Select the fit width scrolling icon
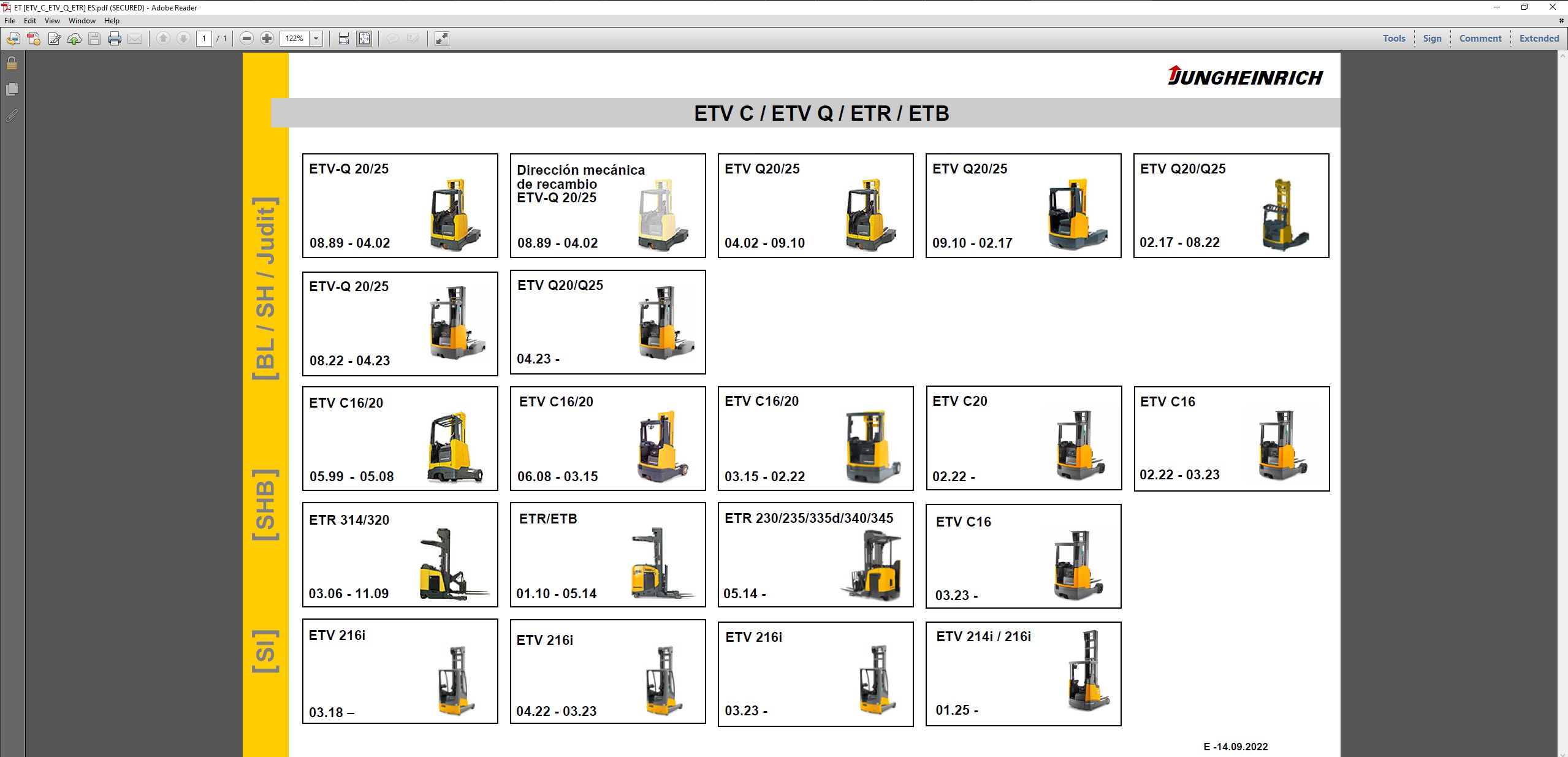 tap(344, 39)
